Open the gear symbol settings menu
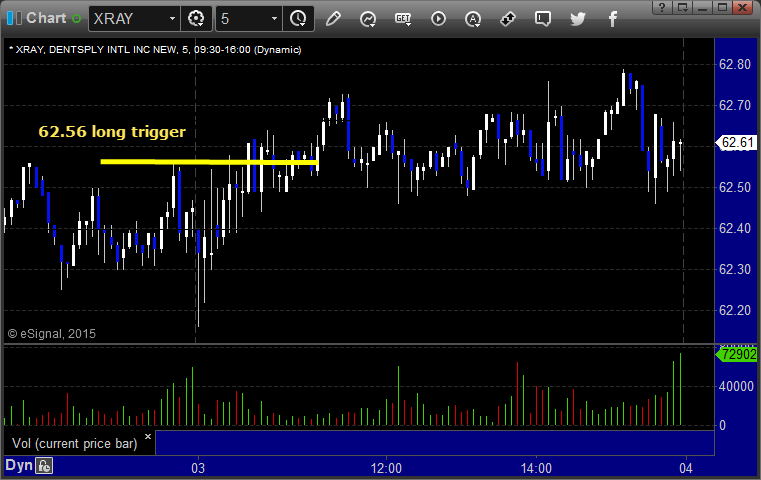Viewport: 761px width, 480px height. [x=196, y=18]
